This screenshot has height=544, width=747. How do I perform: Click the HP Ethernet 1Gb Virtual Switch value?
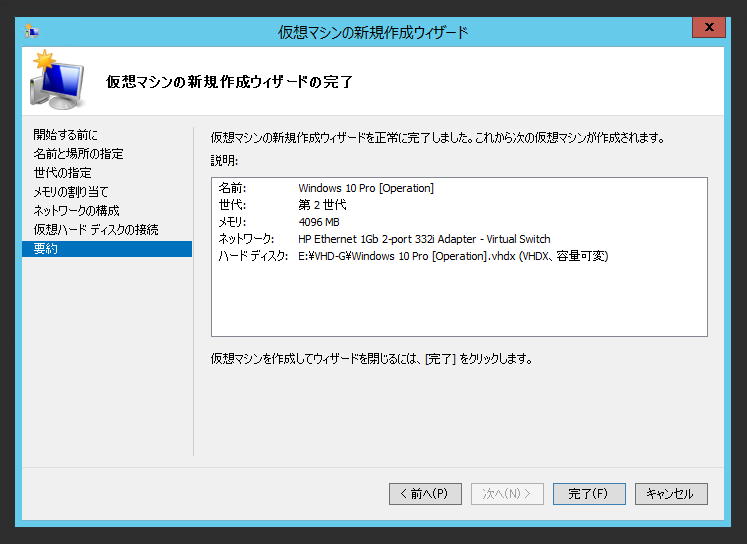424,239
